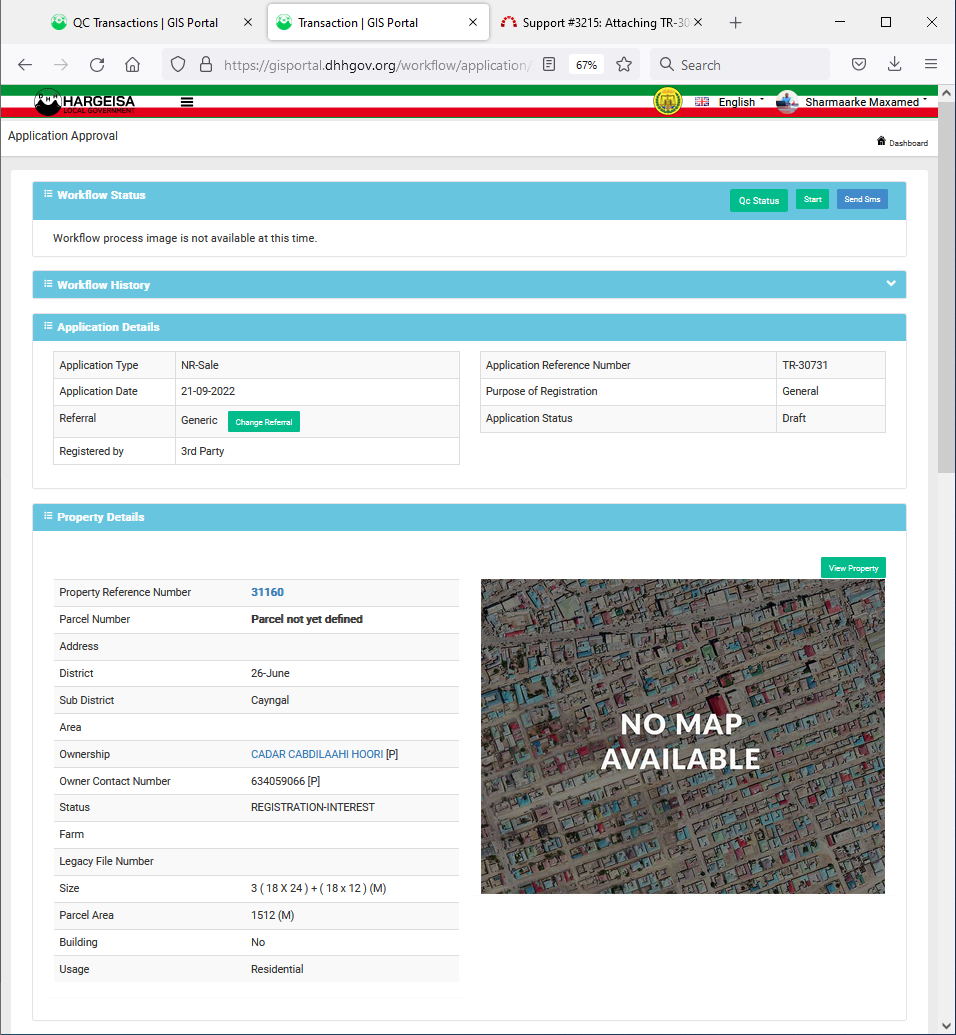Close the Transaction GIS Portal tab
This screenshot has height=1035, width=956.
tap(473, 22)
